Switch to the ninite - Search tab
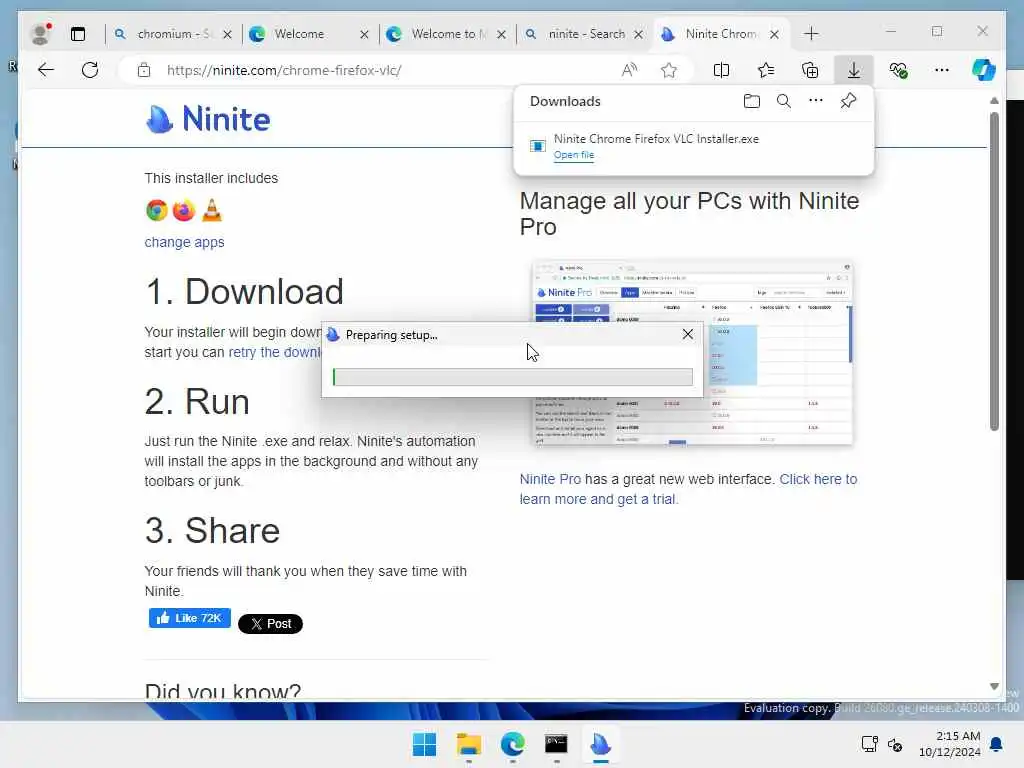The height and width of the screenshot is (768, 1024). click(x=579, y=34)
